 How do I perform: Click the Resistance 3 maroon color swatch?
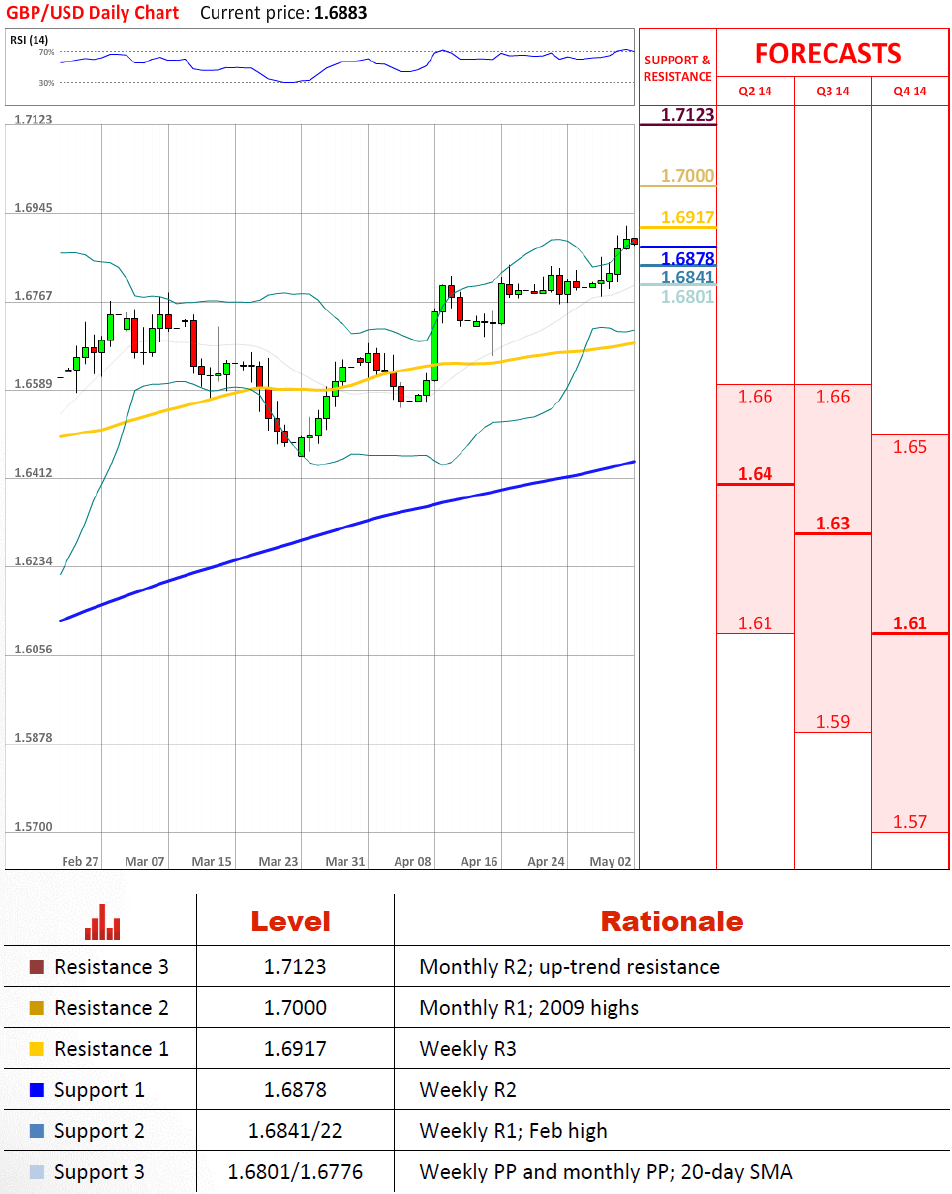click(x=37, y=967)
